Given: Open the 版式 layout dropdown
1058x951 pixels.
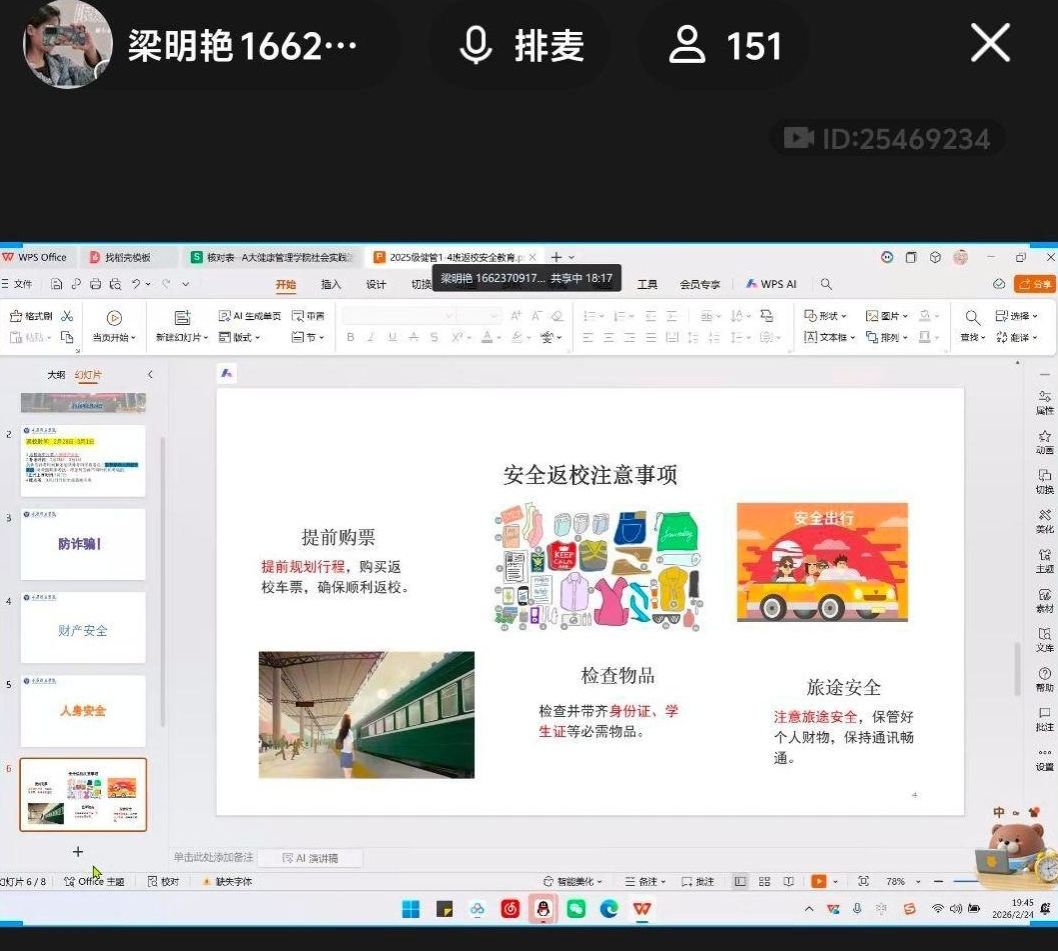Looking at the screenshot, I should 240,337.
